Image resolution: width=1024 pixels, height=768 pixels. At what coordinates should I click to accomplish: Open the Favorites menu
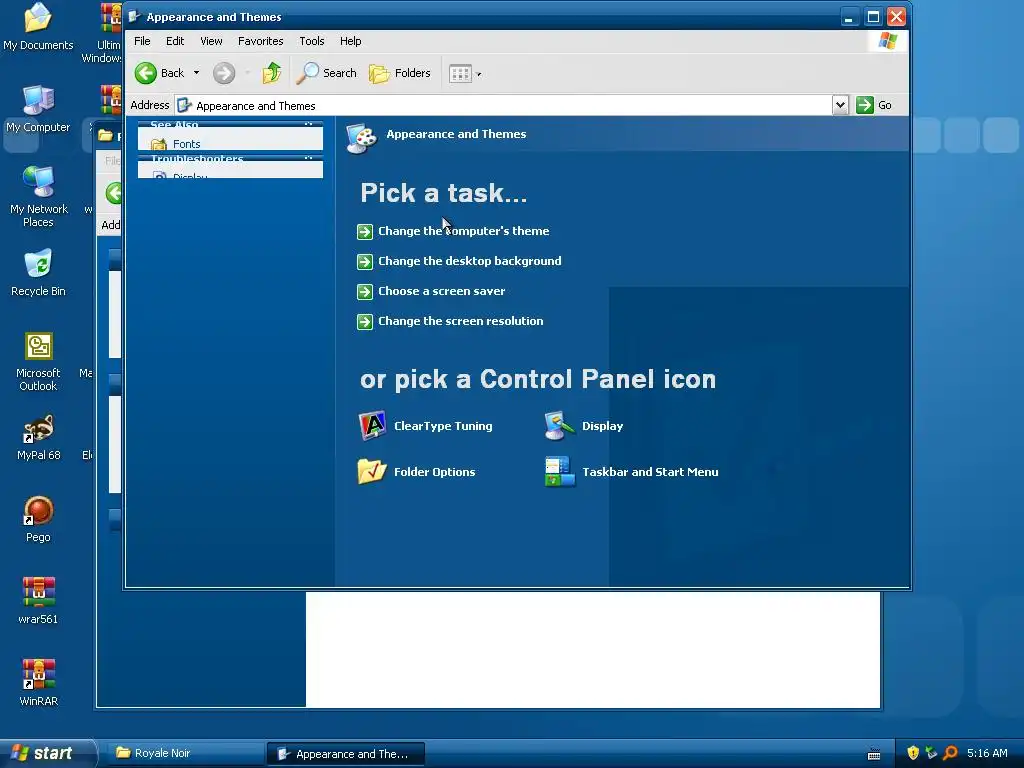coord(261,41)
